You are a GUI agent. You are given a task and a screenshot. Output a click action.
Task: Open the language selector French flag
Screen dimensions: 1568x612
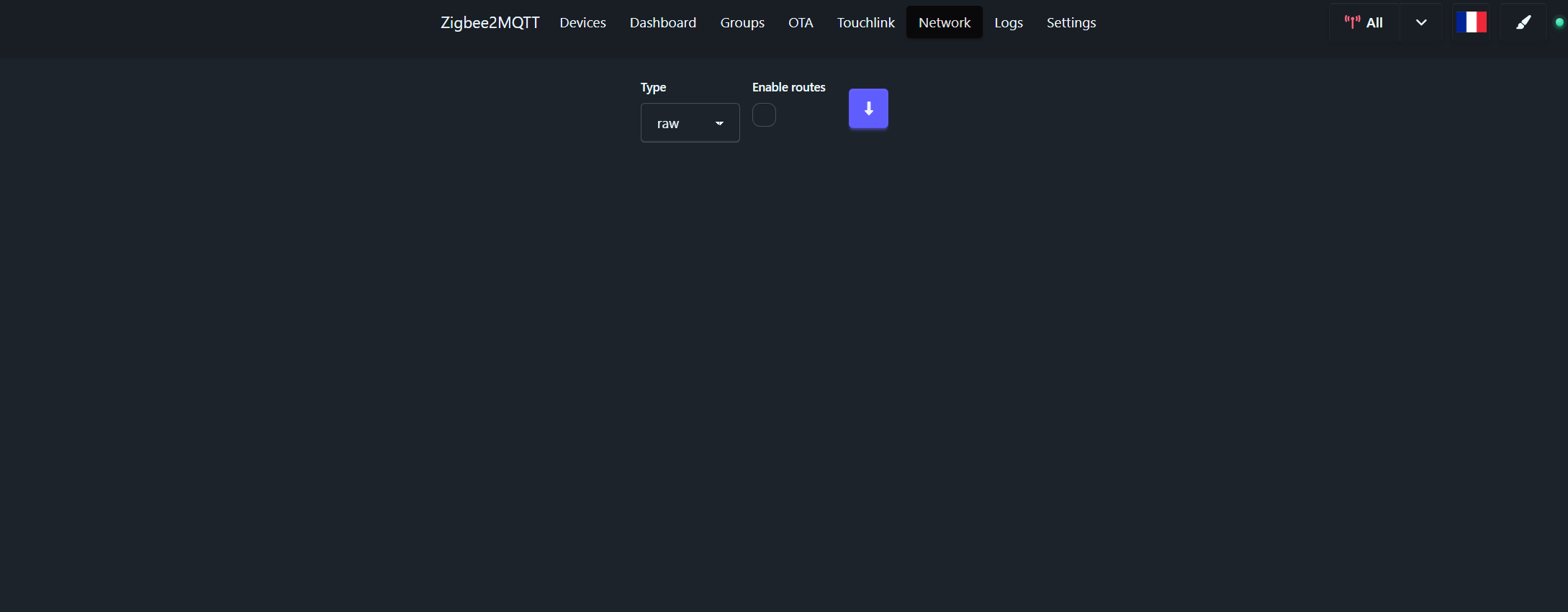point(1471,22)
